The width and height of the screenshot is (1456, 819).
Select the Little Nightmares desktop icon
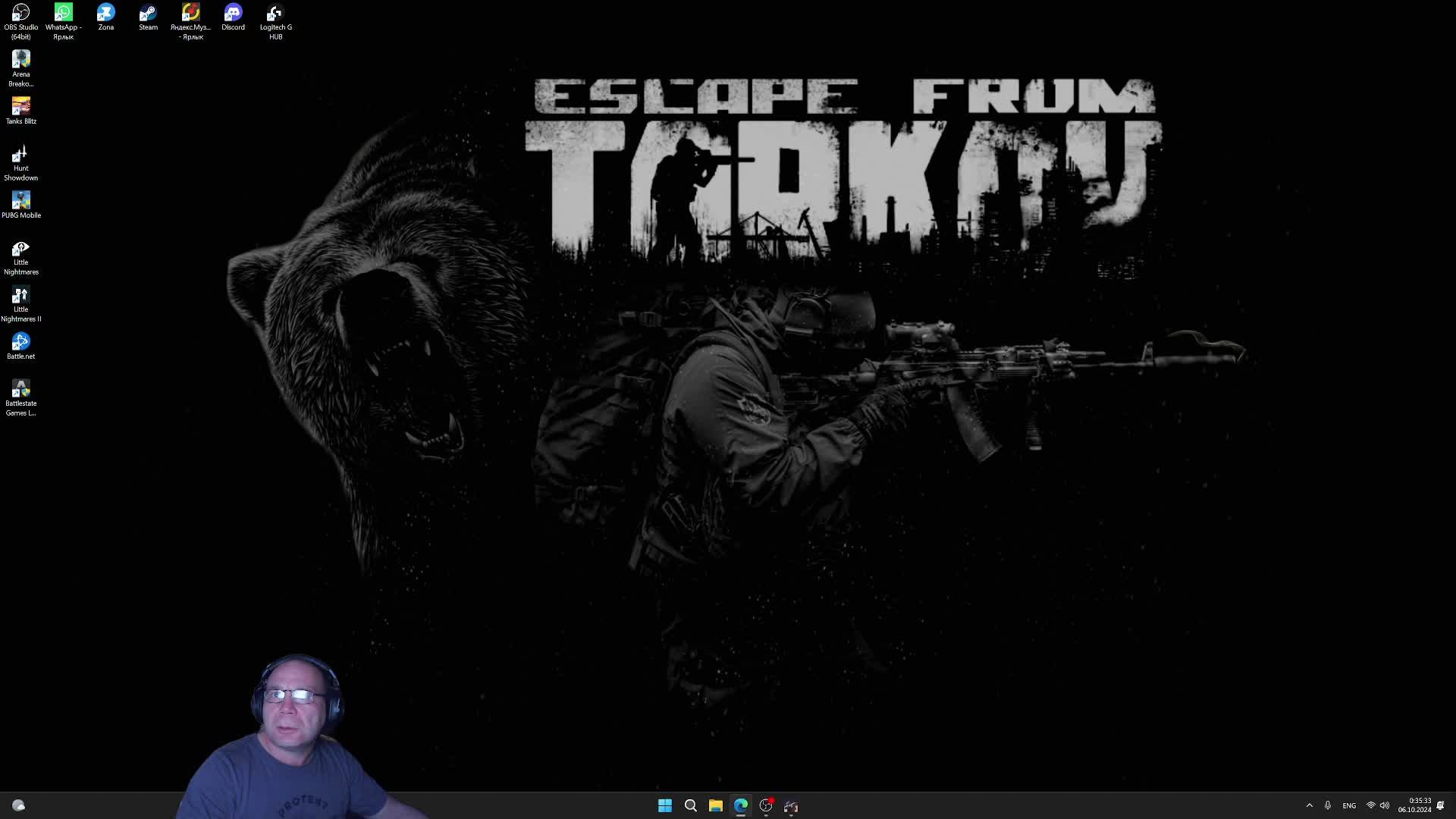20,257
